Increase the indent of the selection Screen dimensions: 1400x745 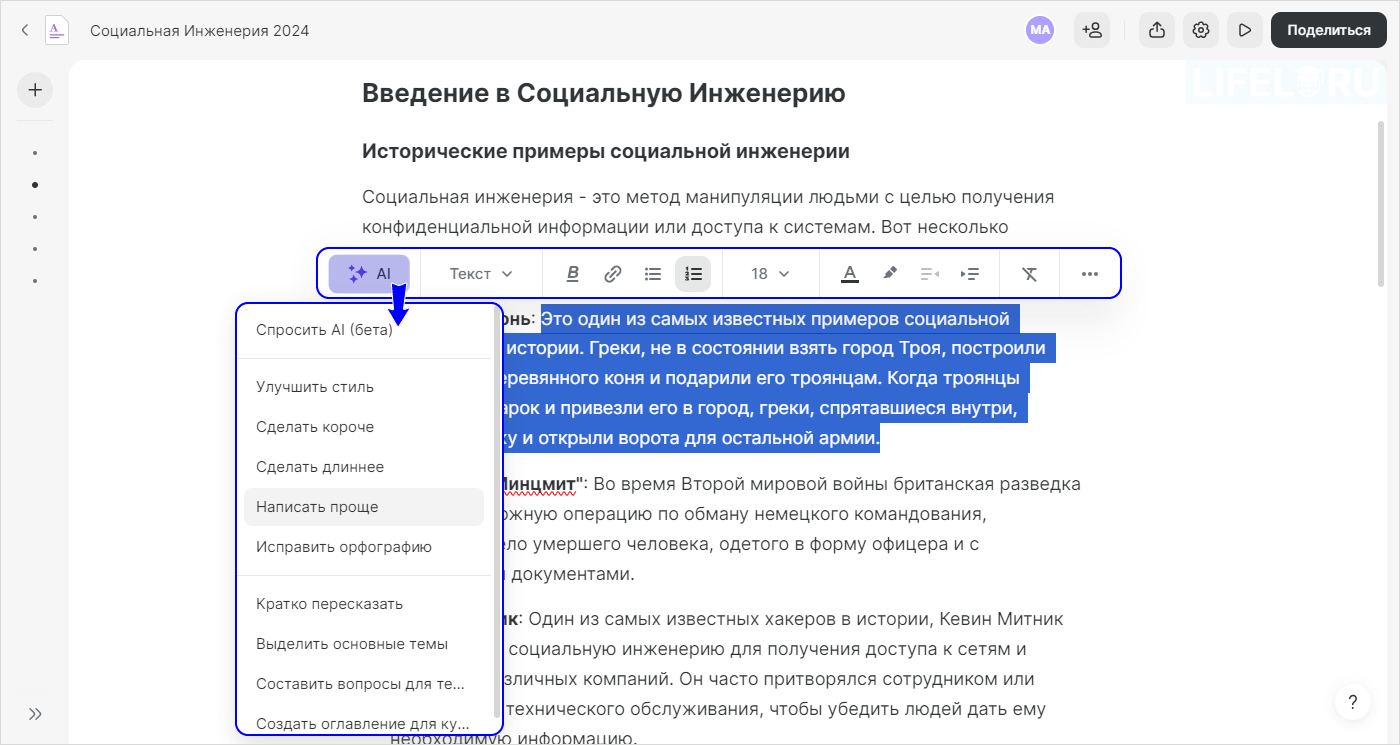(x=969, y=273)
